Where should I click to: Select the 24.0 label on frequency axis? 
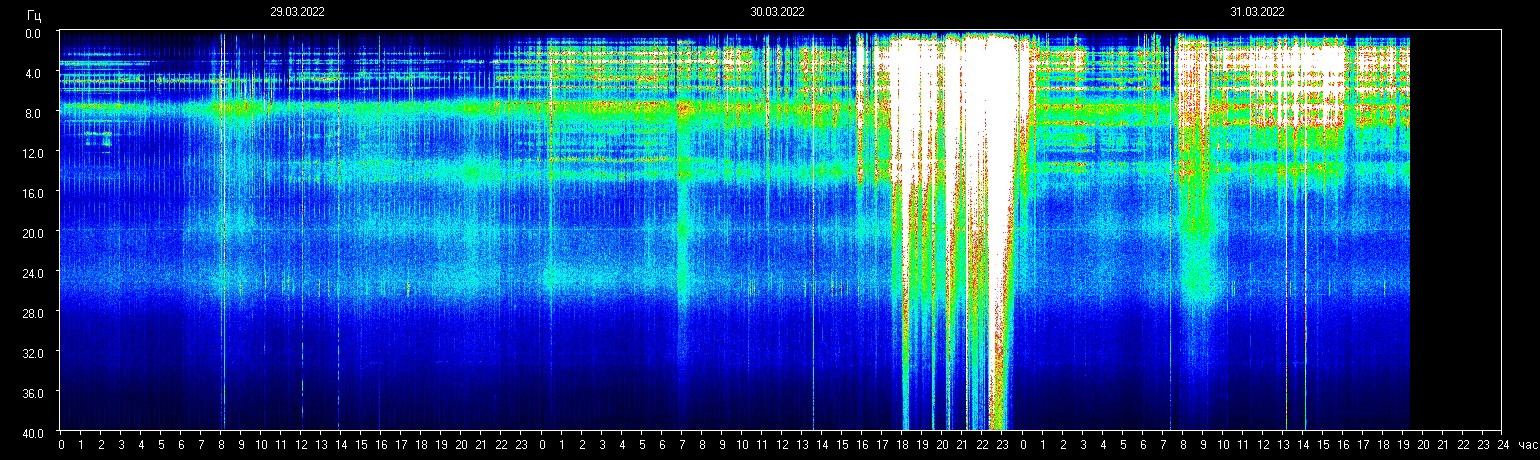(35, 272)
